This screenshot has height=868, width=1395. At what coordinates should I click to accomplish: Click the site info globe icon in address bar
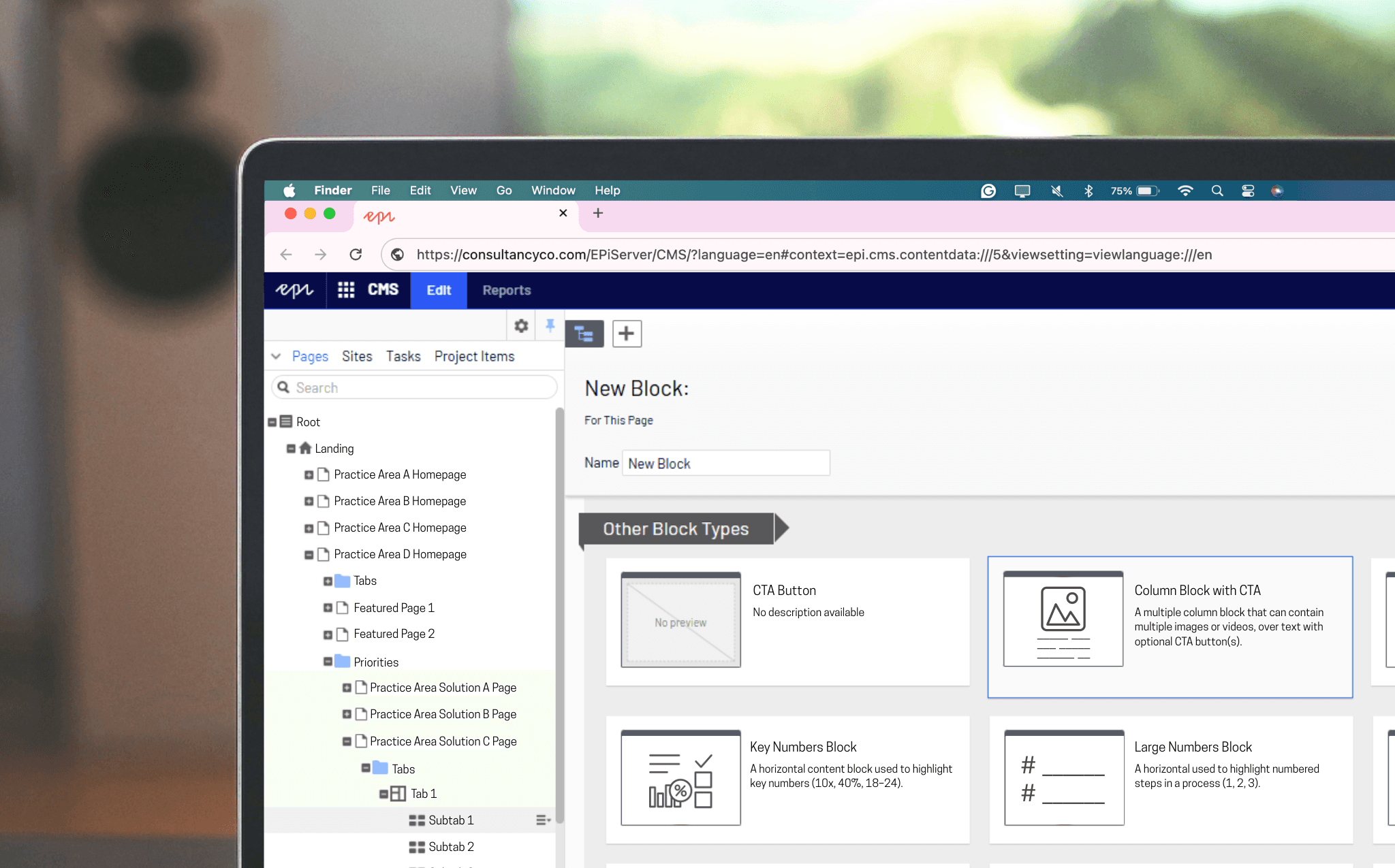(x=398, y=255)
